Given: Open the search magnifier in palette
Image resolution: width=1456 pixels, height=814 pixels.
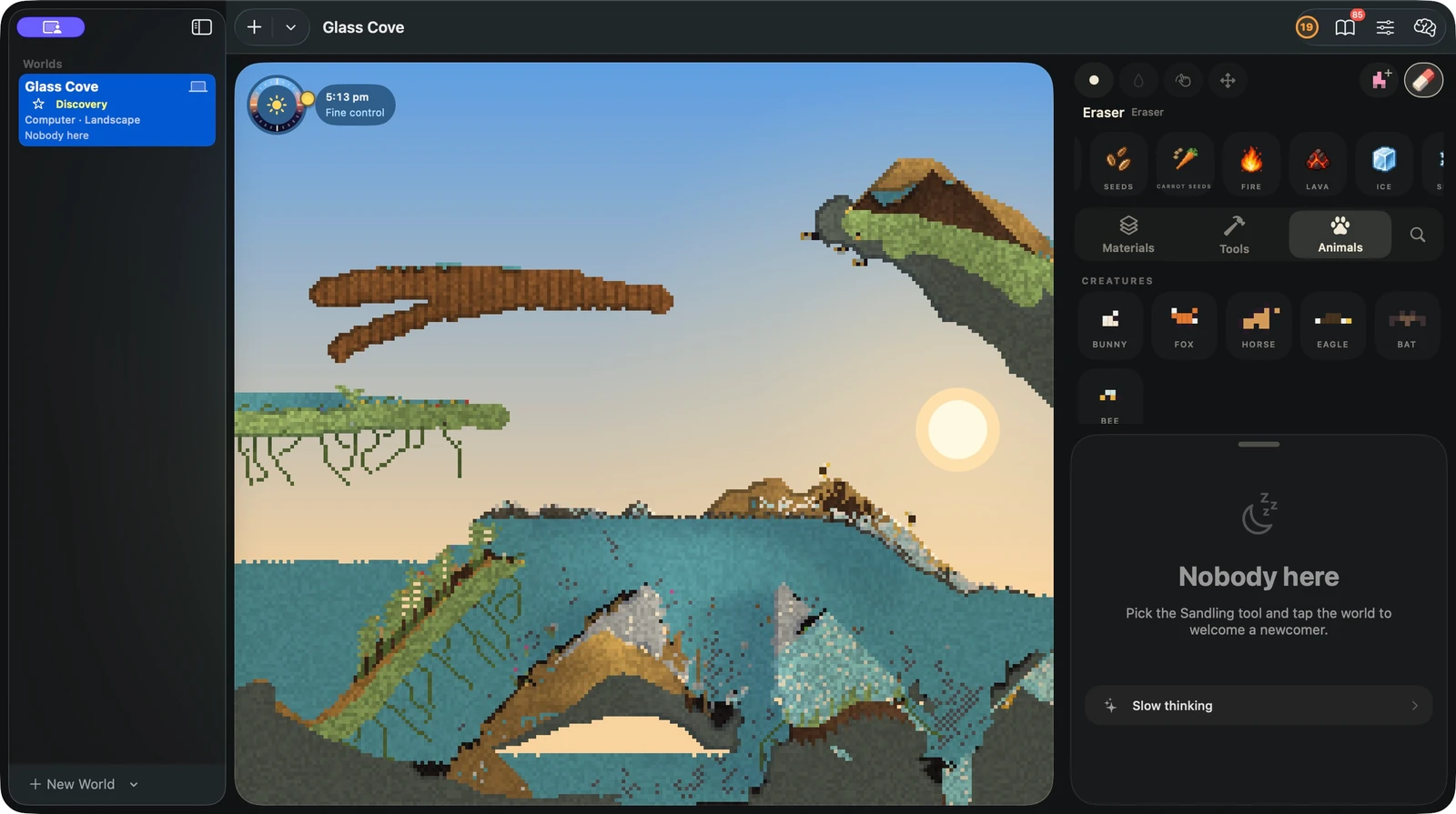Looking at the screenshot, I should click(x=1418, y=235).
